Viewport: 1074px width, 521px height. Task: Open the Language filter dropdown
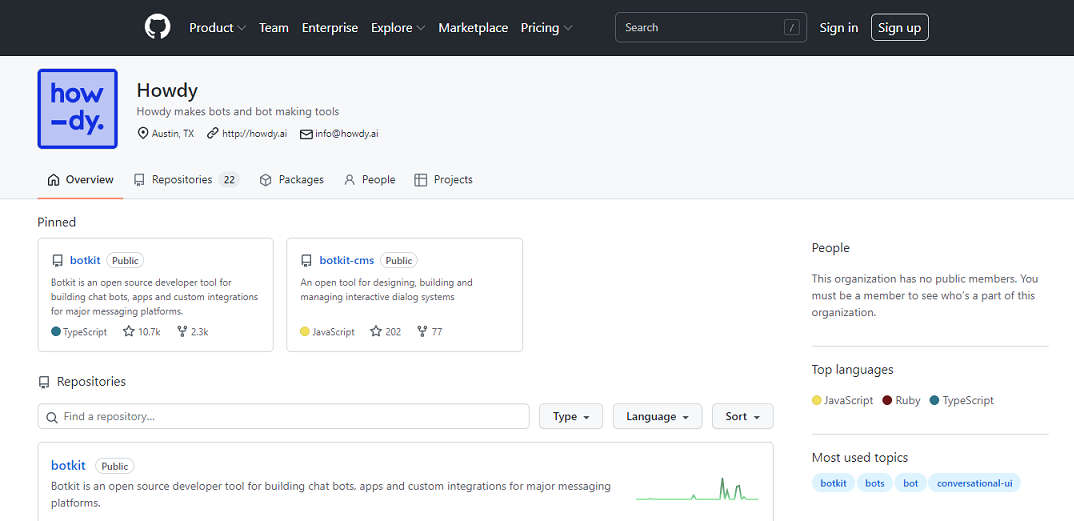coord(658,416)
